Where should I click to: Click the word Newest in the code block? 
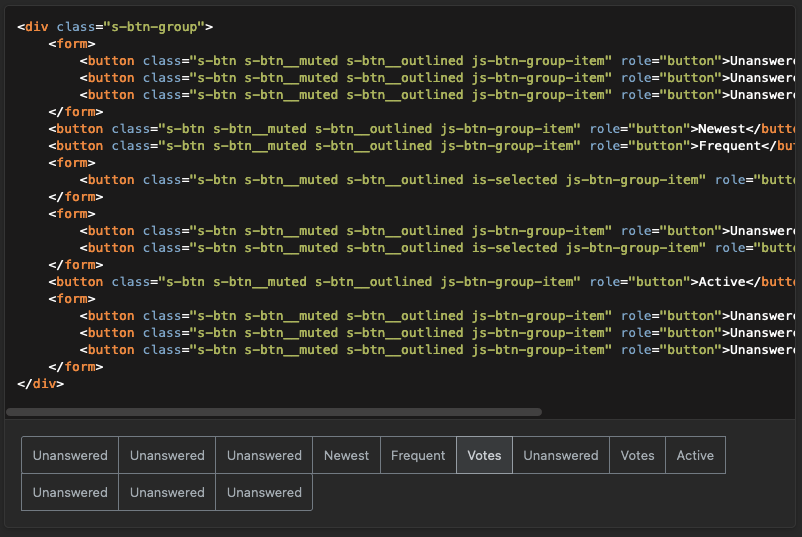(x=722, y=129)
